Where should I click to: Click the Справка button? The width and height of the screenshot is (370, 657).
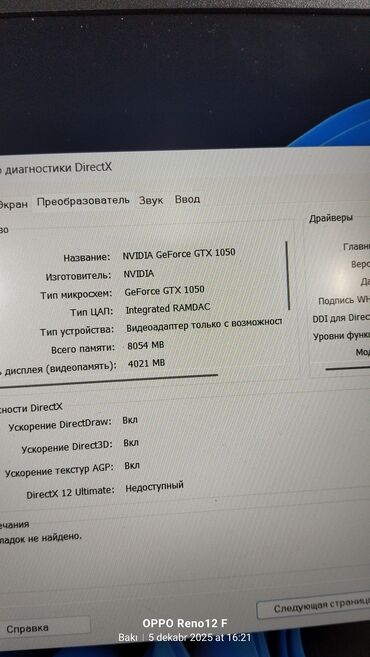(x=44, y=628)
